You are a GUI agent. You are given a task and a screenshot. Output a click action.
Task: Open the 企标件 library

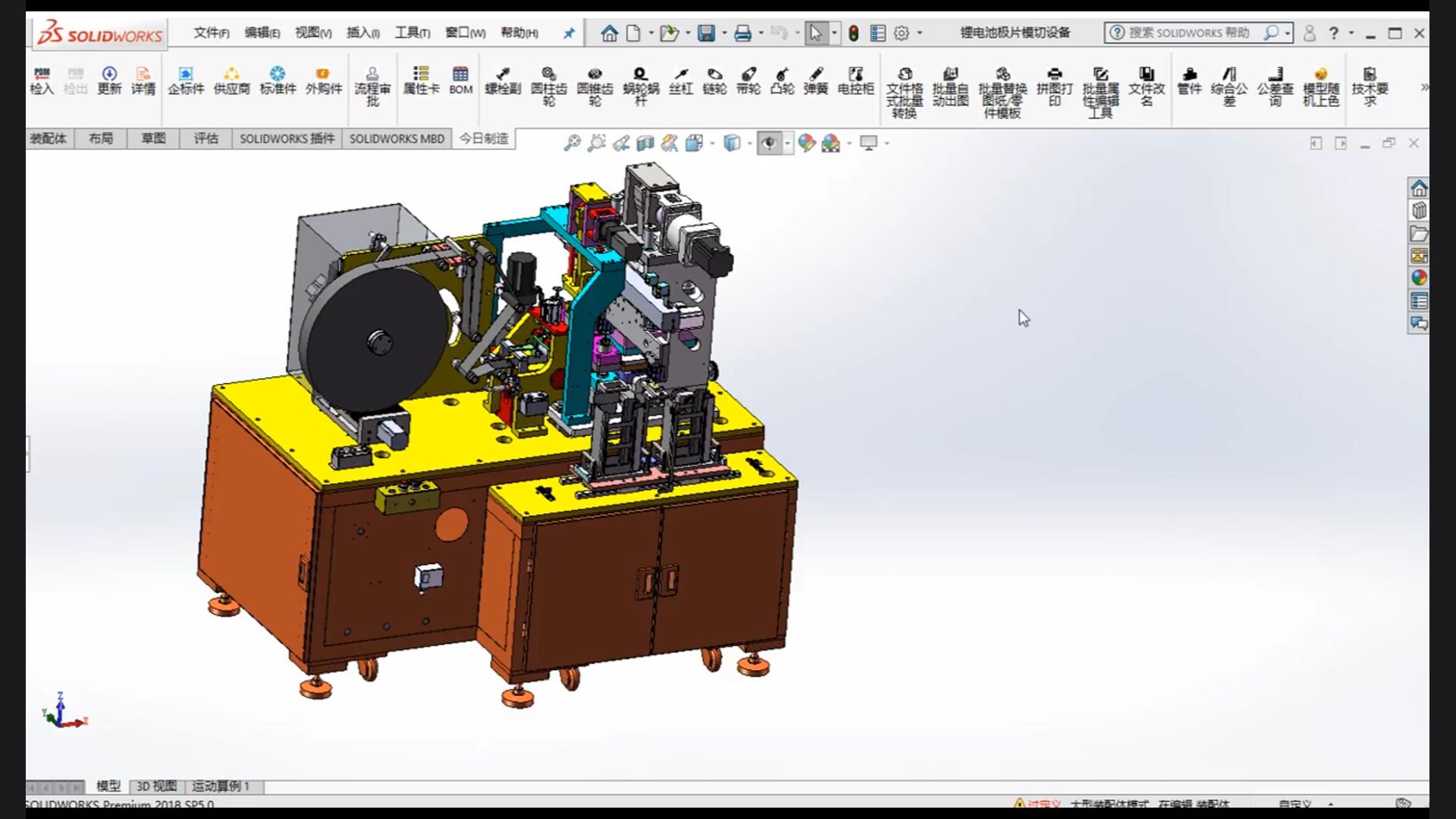(186, 80)
